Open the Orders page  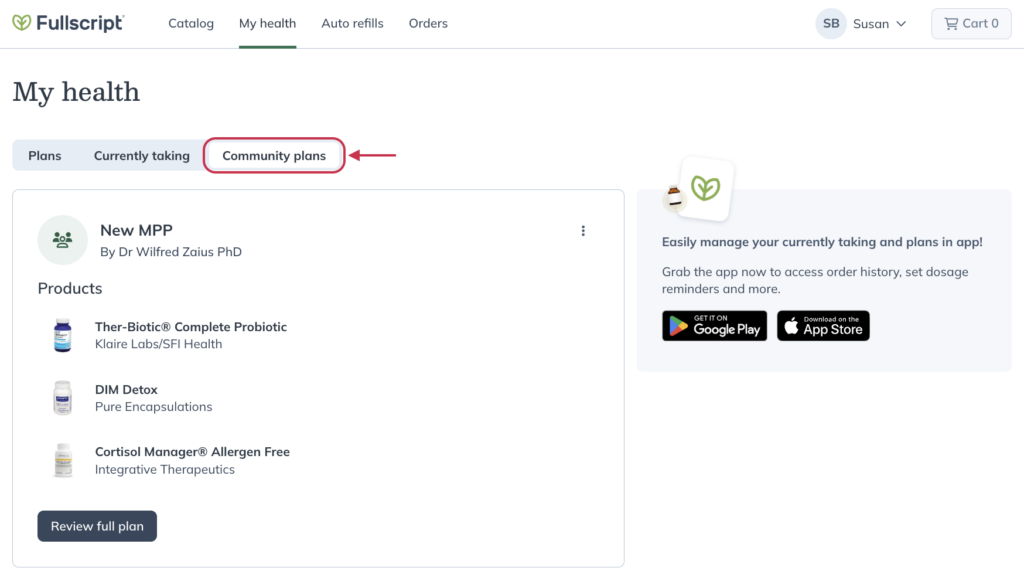[428, 24]
